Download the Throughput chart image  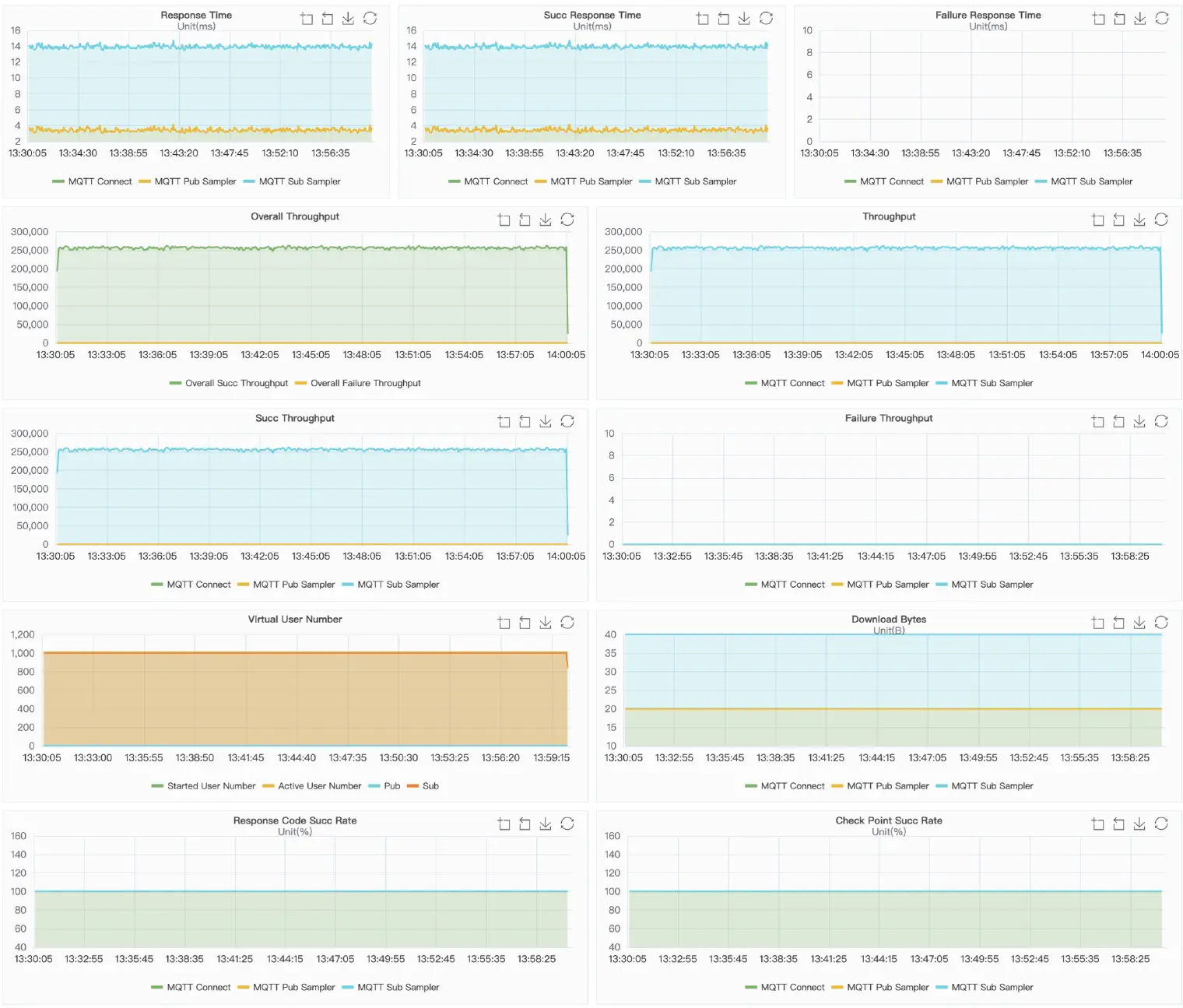[1139, 220]
